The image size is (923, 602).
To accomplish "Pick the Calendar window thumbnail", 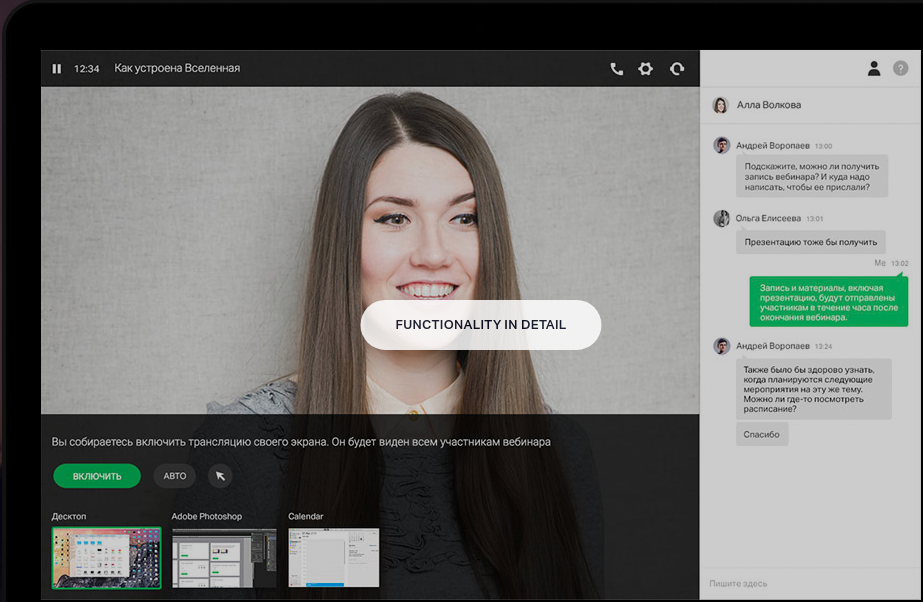I will pos(334,558).
